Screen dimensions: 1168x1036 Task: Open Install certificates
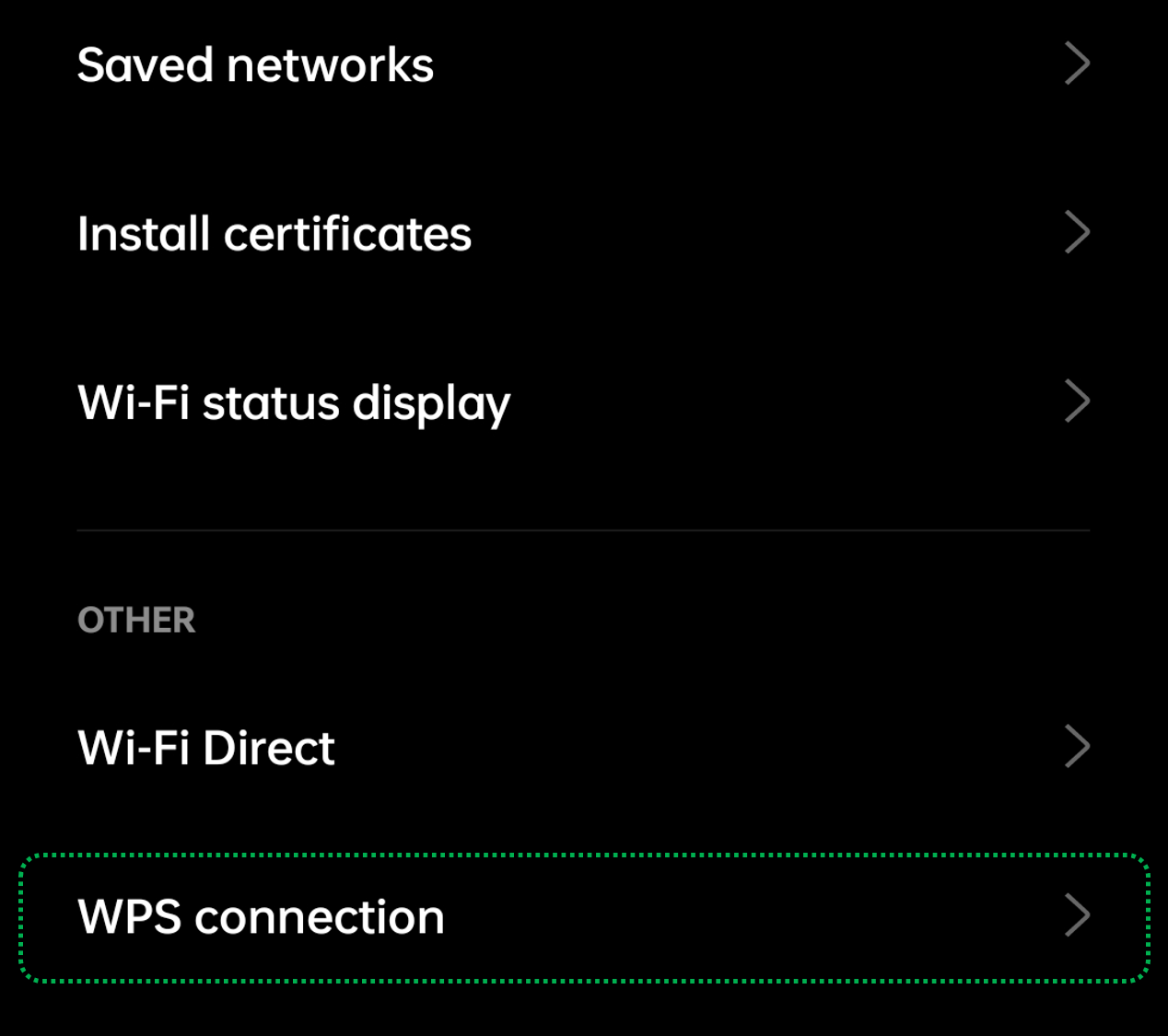pos(584,233)
